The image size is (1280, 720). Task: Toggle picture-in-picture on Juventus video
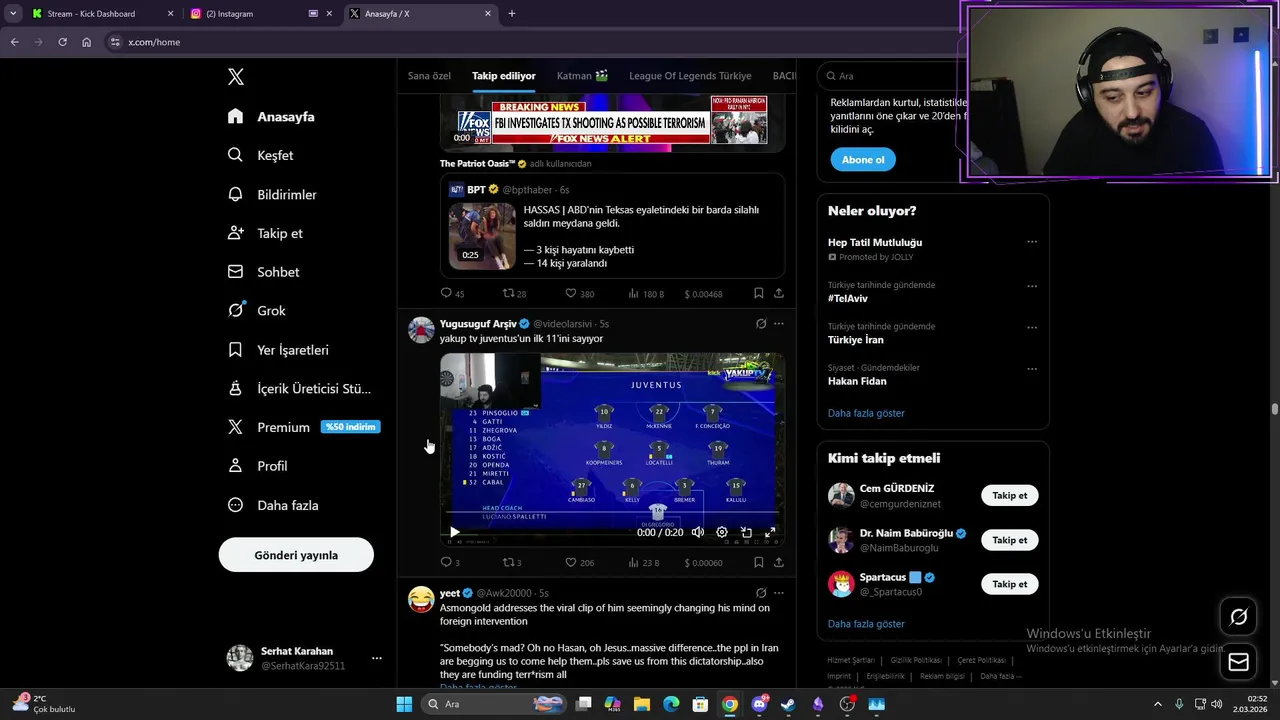(x=746, y=533)
